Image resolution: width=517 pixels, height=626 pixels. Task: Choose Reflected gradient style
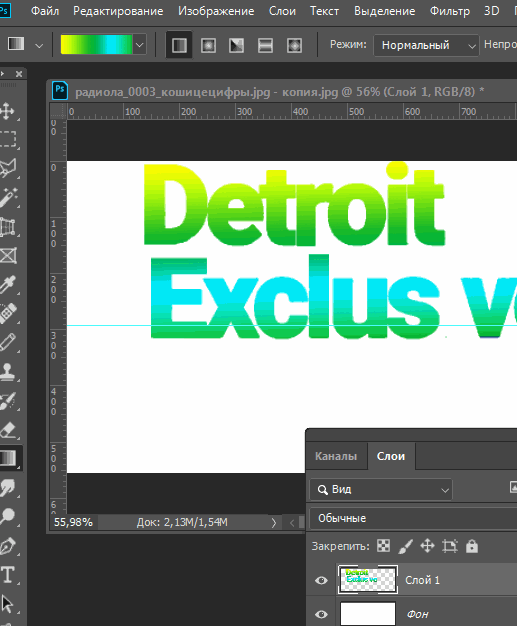point(265,45)
